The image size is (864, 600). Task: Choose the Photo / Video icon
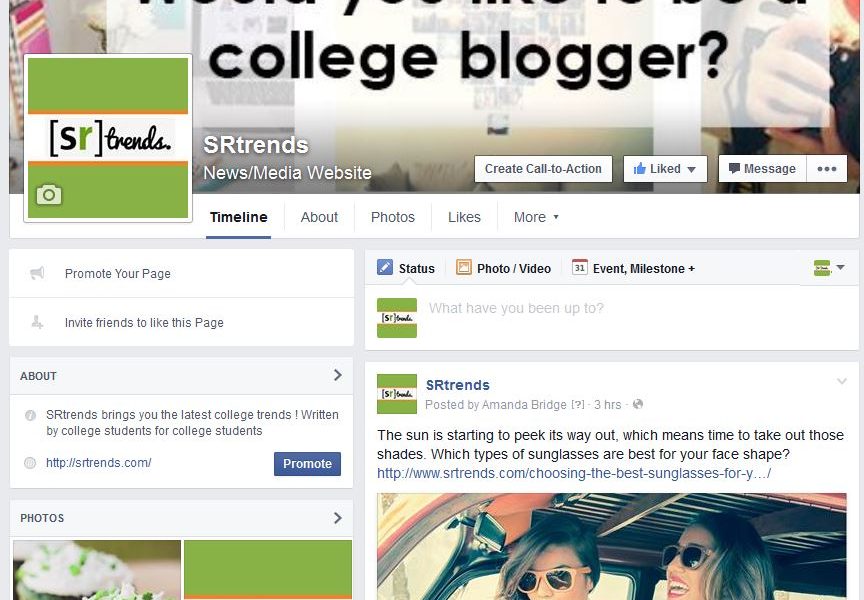(x=463, y=267)
